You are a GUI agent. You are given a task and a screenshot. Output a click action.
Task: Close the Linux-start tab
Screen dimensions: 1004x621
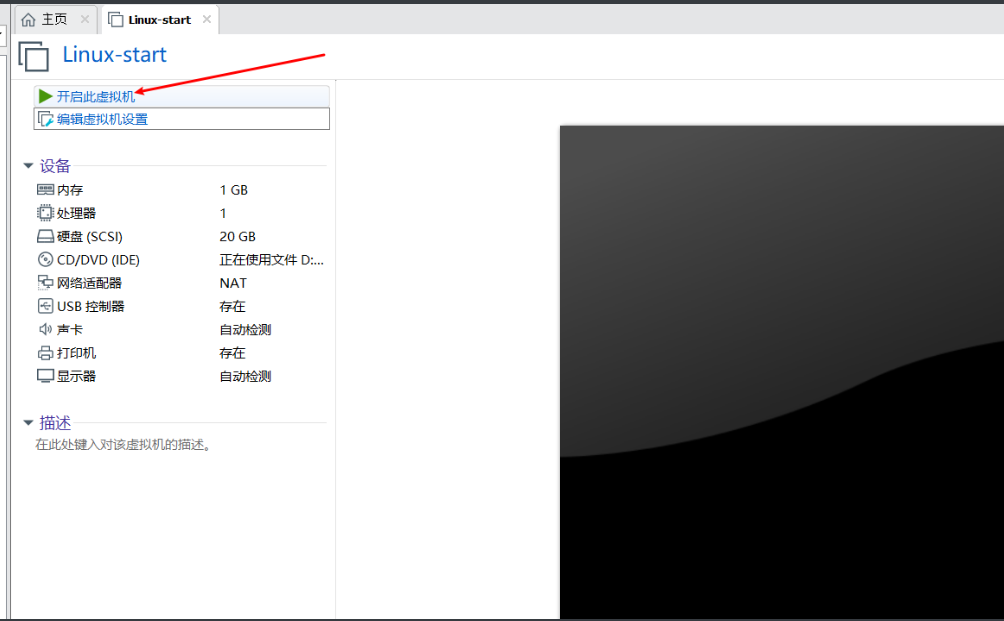[207, 19]
